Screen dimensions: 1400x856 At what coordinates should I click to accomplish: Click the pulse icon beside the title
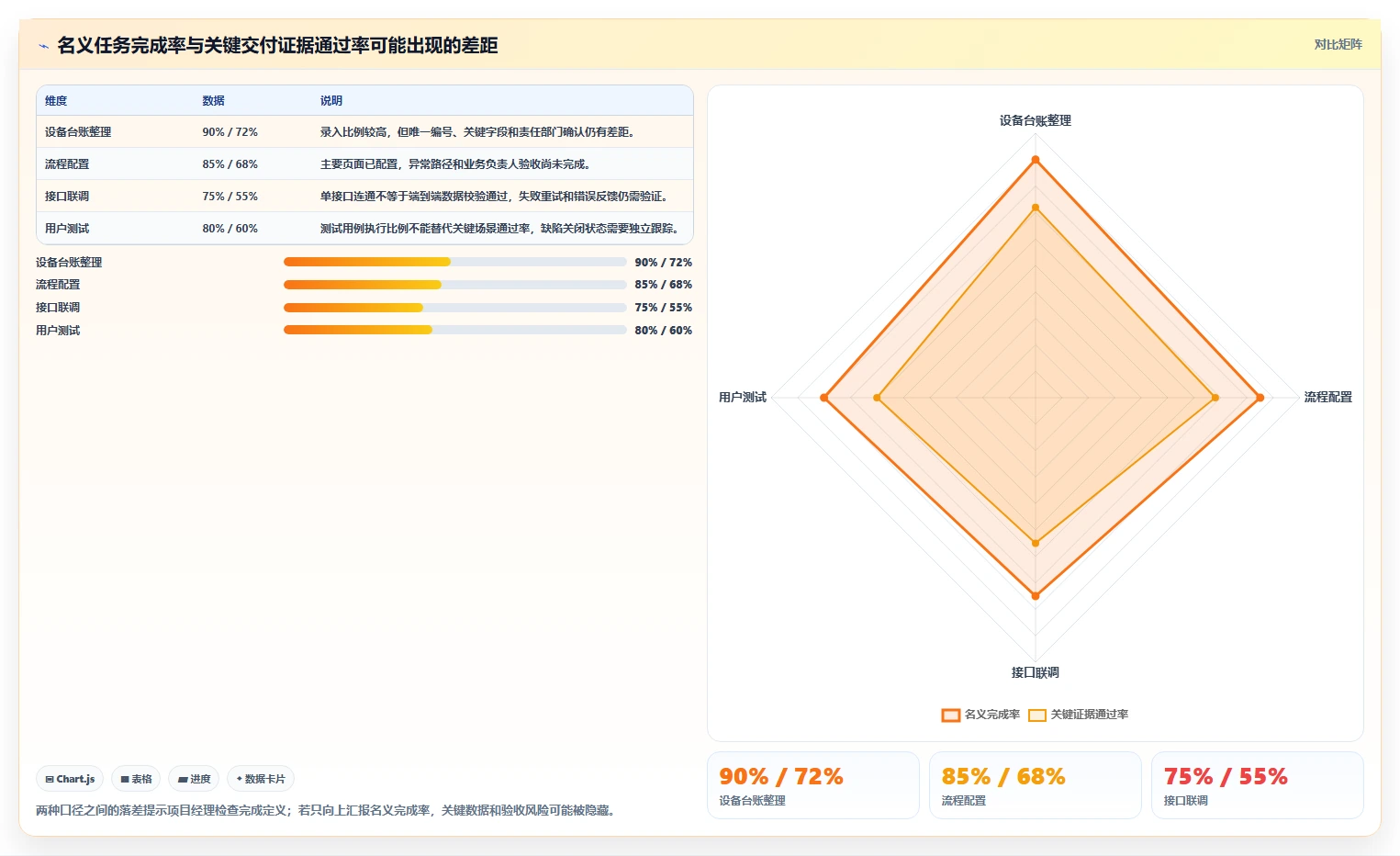point(43,46)
